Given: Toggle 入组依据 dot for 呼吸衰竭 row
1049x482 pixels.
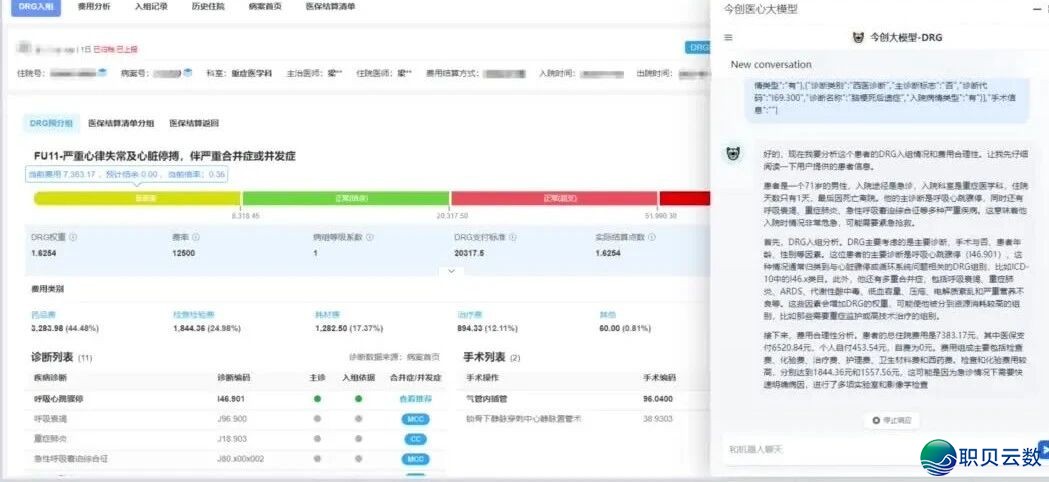Looking at the screenshot, I should pyautogui.click(x=358, y=418).
